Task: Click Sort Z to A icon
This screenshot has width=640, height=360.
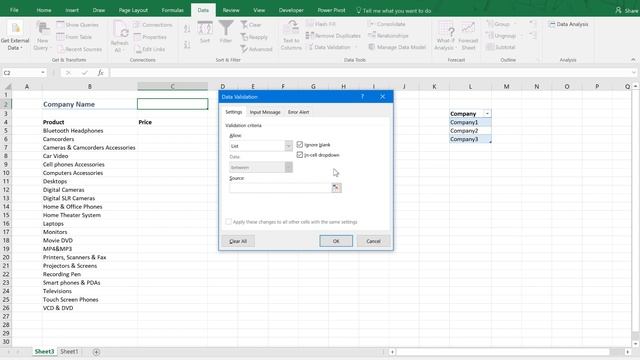Action: click(187, 44)
